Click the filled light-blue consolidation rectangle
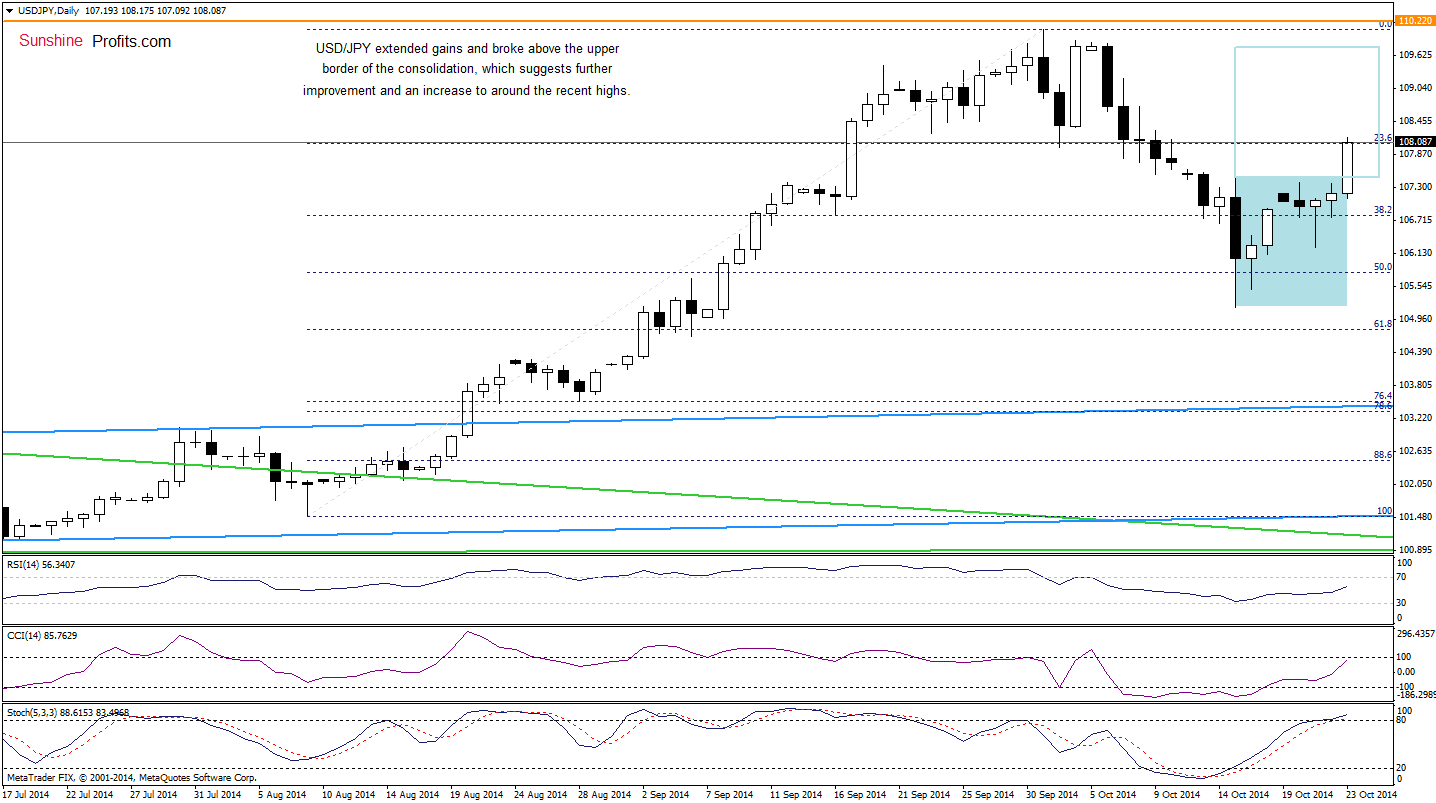The width and height of the screenshot is (1436, 803). pos(1290,241)
